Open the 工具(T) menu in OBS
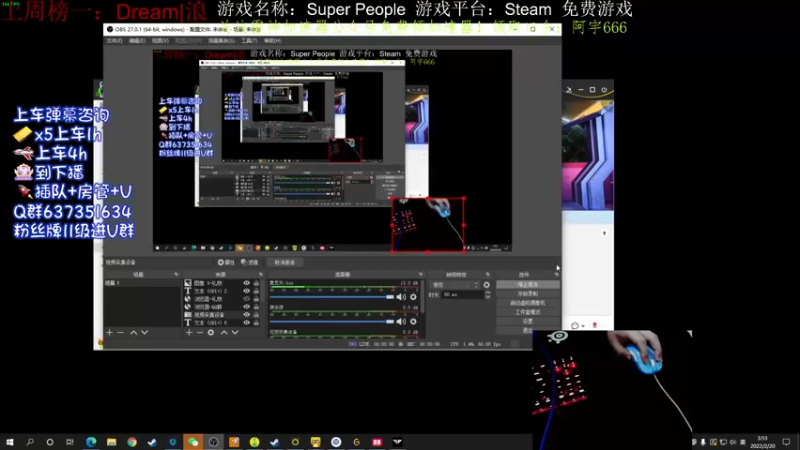The width and height of the screenshot is (800, 450). pyautogui.click(x=249, y=41)
